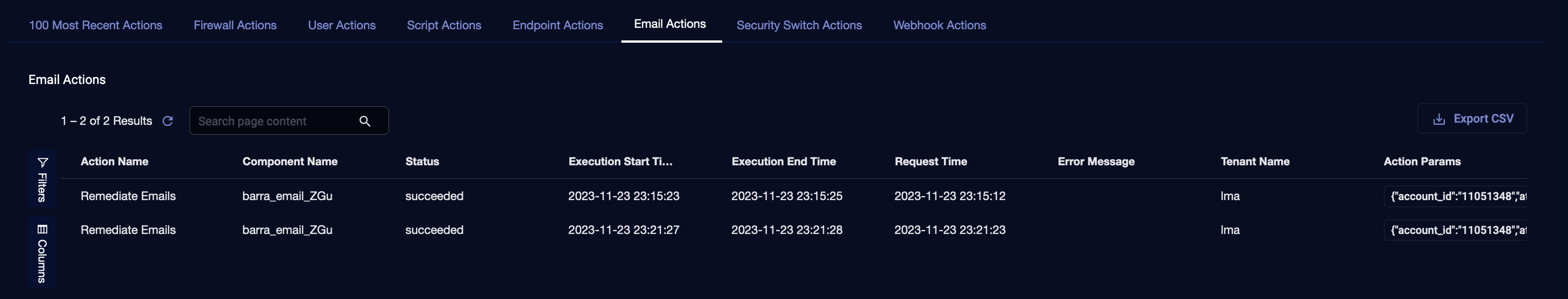Screen dimensions: 1568x299
Task: Switch to 100 Most Recent Actions tab
Action: 96,25
